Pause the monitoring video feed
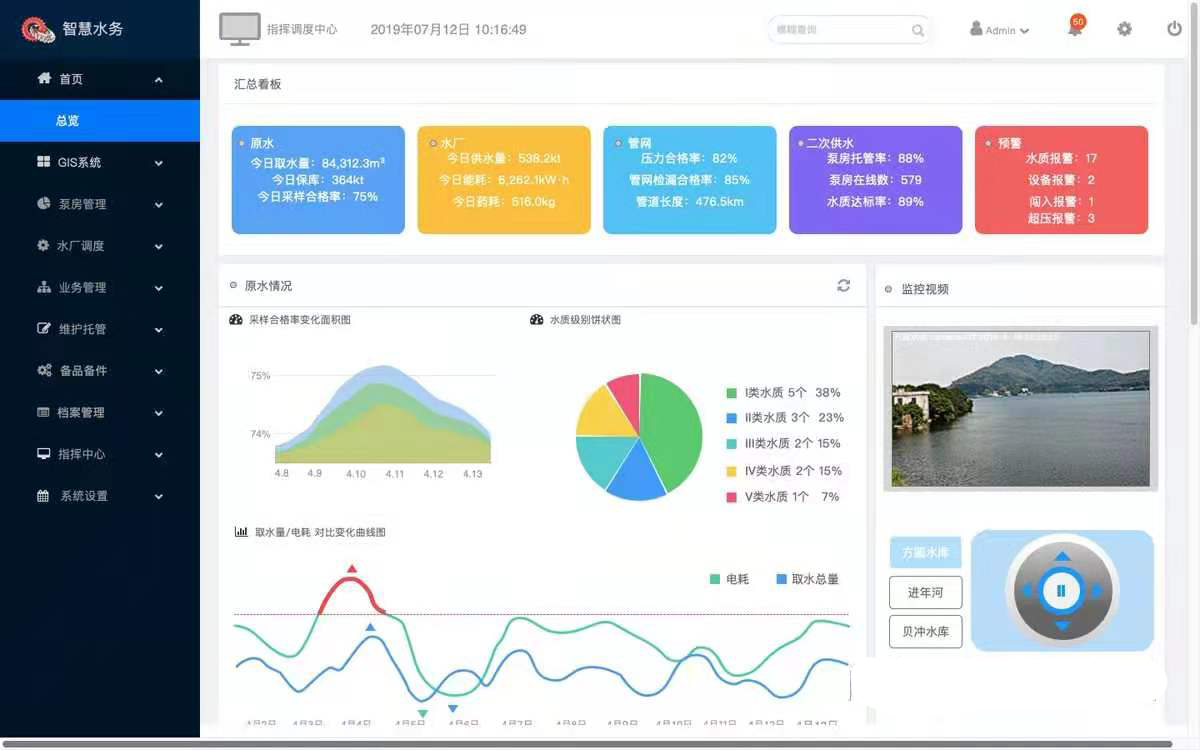The height and width of the screenshot is (750, 1200). [1062, 591]
